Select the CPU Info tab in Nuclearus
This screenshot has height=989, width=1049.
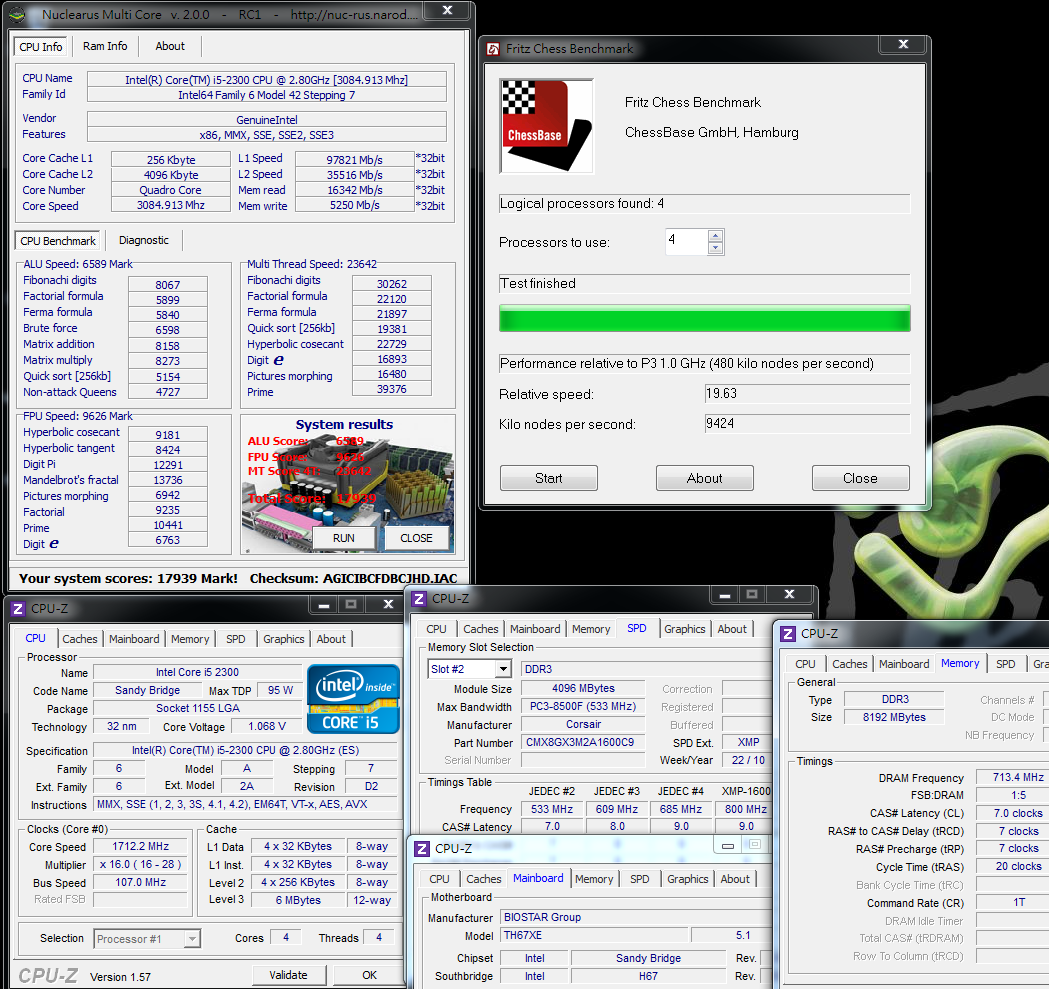41,47
